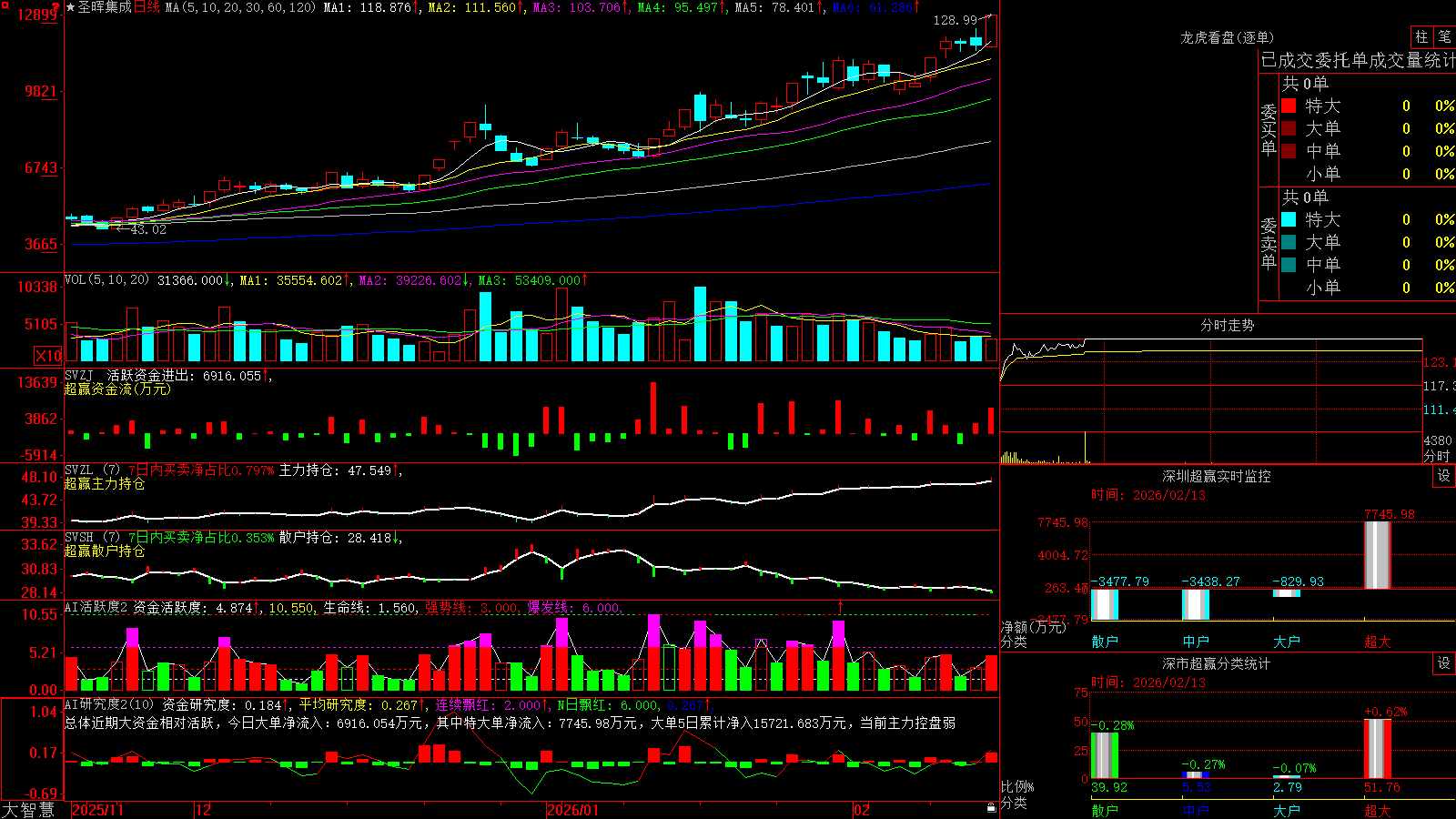Click the 中户 bar labeled -3438.27
The height and width of the screenshot is (819, 1456).
point(1196,604)
